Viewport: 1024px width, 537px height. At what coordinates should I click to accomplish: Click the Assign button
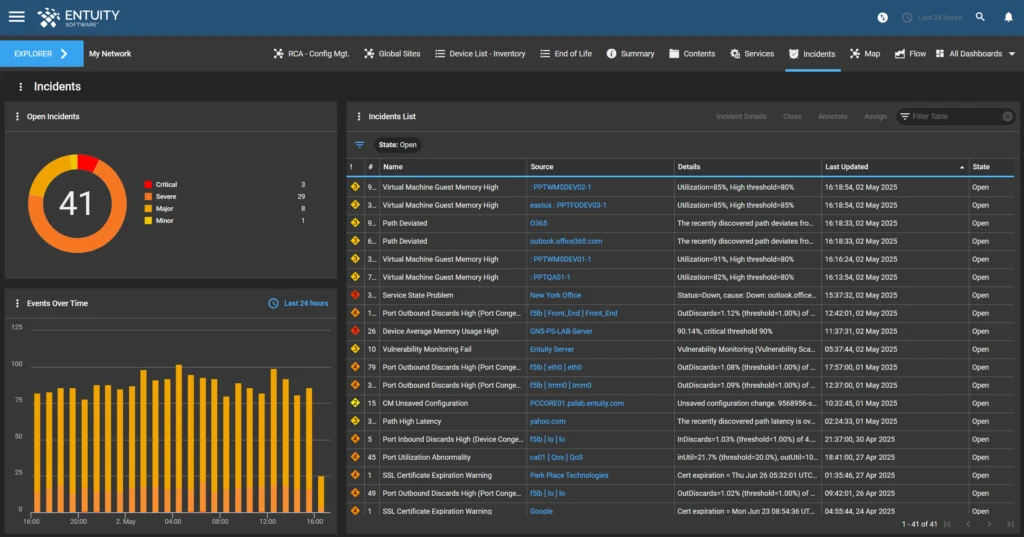point(875,116)
